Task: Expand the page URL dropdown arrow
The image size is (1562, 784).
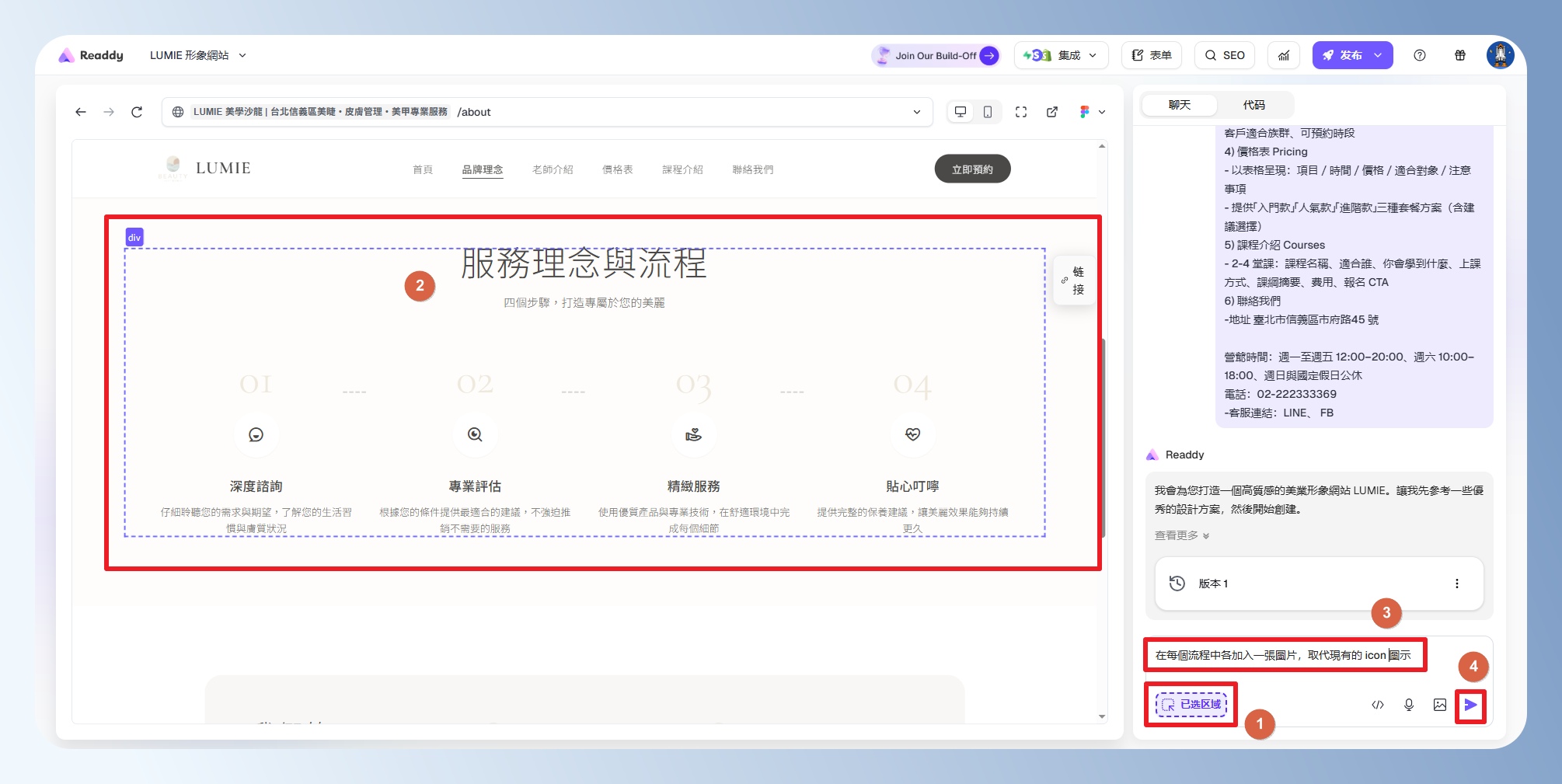Action: click(x=917, y=112)
